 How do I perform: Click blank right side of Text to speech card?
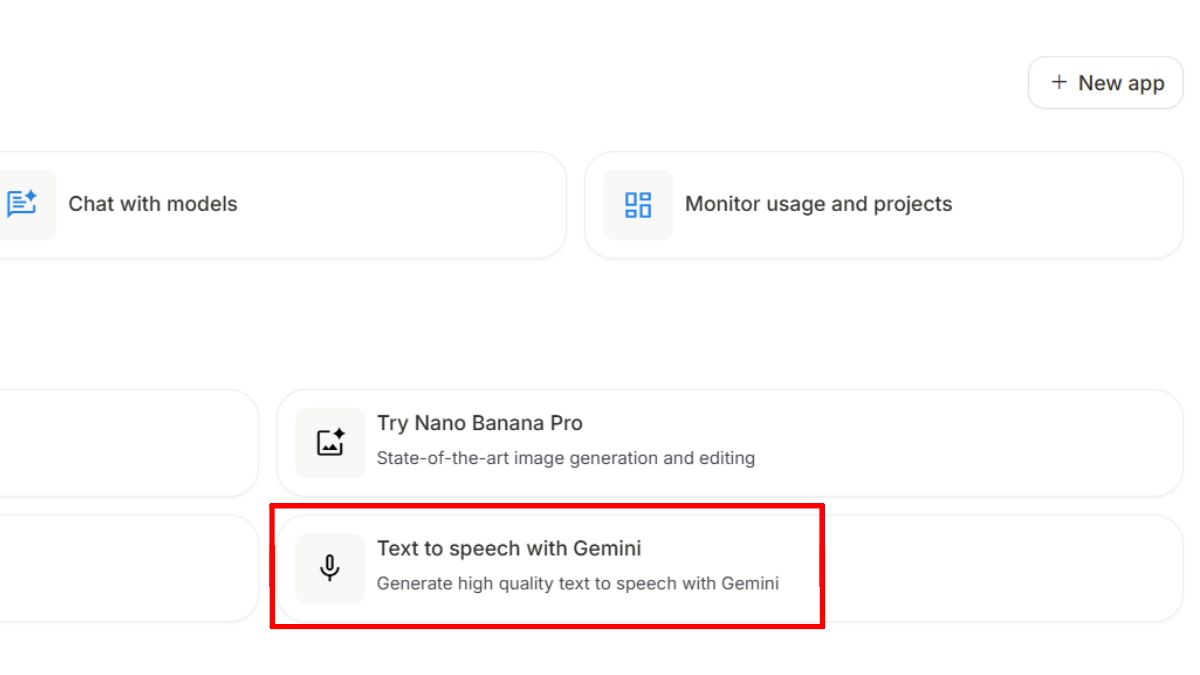pos(1000,568)
